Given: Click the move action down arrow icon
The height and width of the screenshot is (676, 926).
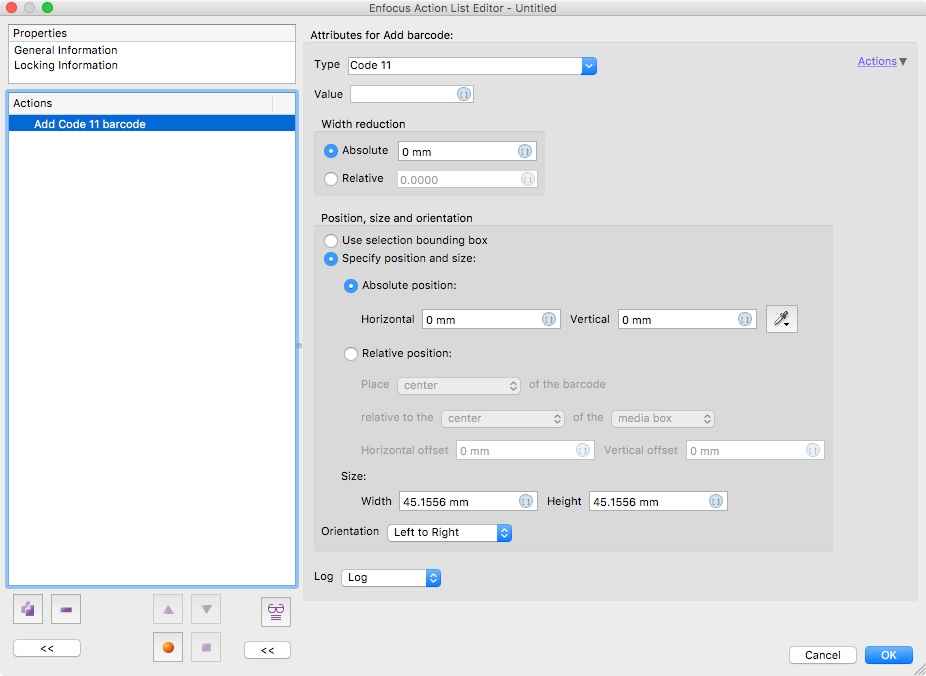Looking at the screenshot, I should pos(206,609).
